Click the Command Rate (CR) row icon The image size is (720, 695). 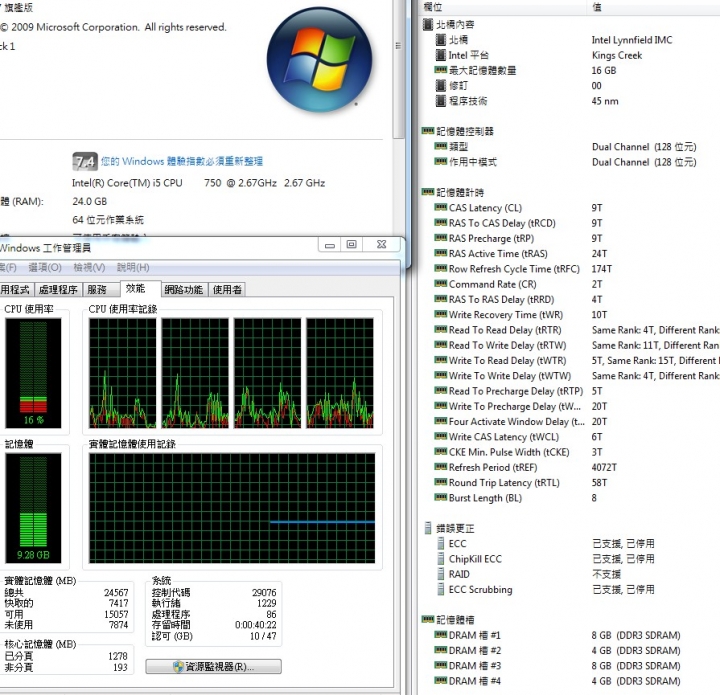pos(441,284)
